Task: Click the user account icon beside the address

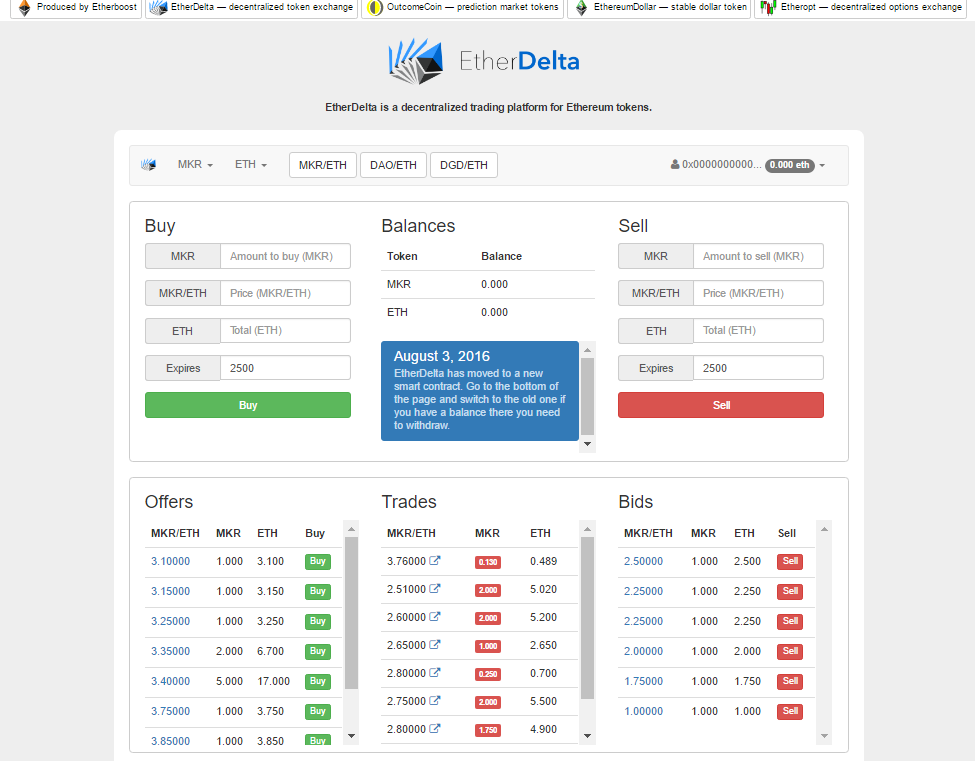Action: pyautogui.click(x=675, y=165)
